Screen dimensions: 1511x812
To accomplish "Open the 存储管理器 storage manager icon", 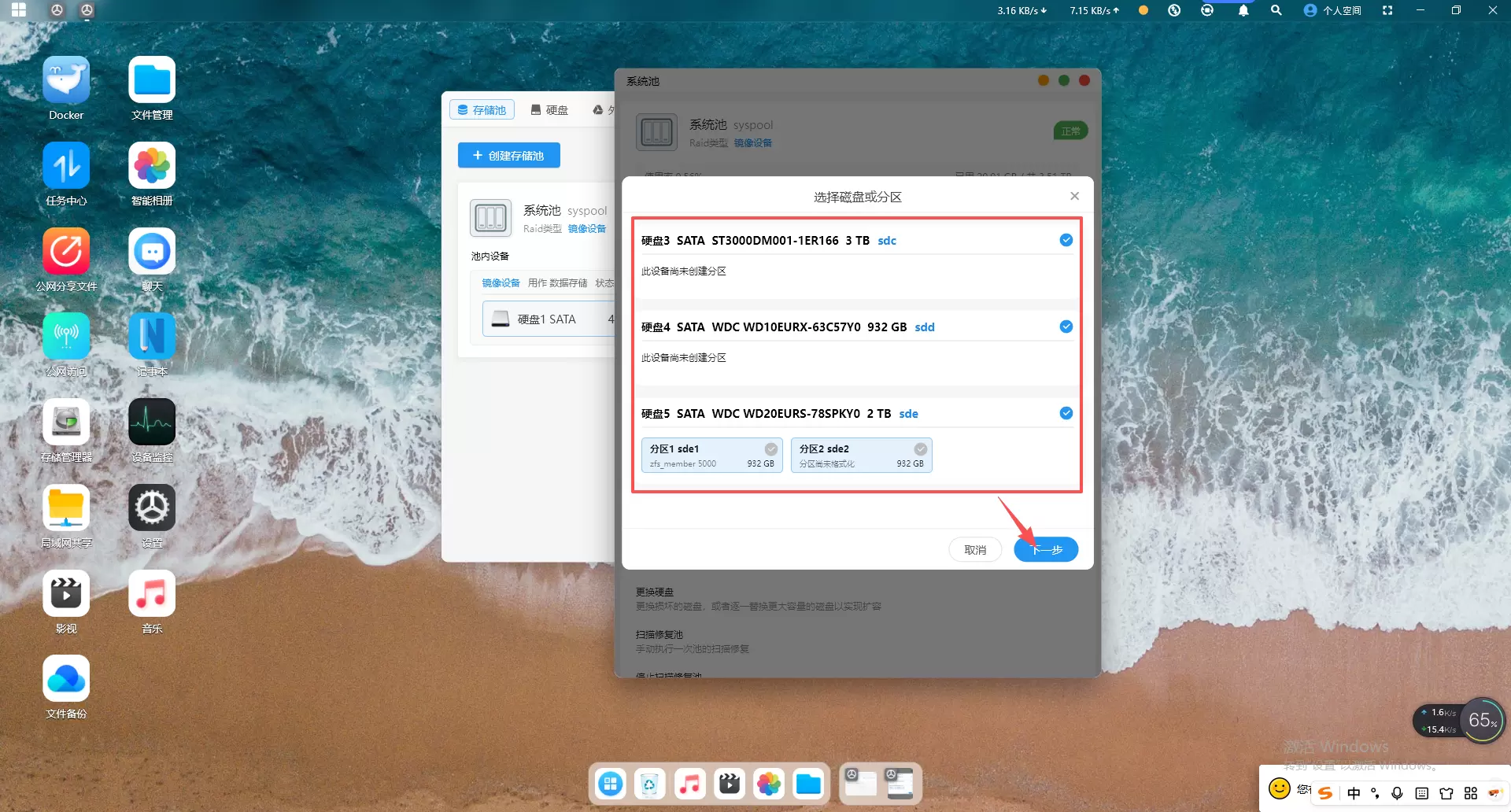I will (x=66, y=423).
